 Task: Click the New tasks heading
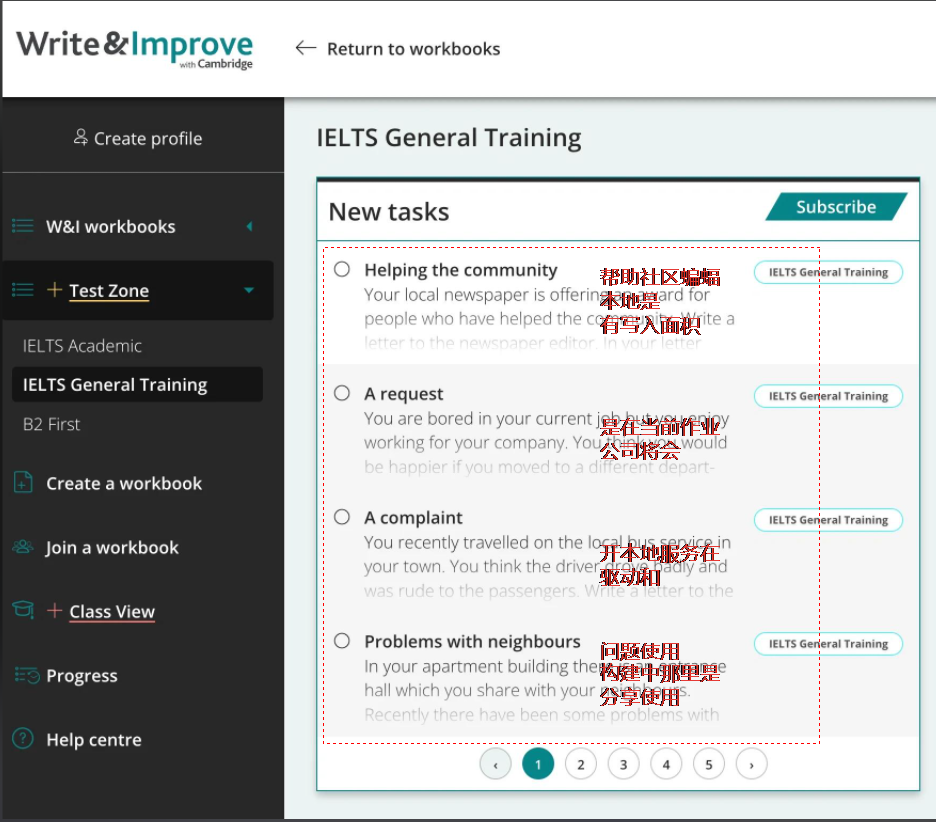coord(389,212)
